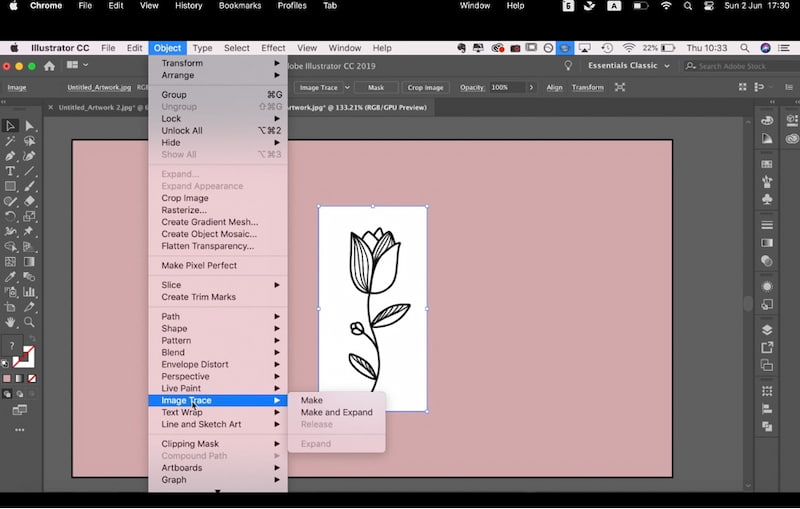This screenshot has width=800, height=509.
Task: Open the Gradient panel icon
Action: click(x=766, y=243)
